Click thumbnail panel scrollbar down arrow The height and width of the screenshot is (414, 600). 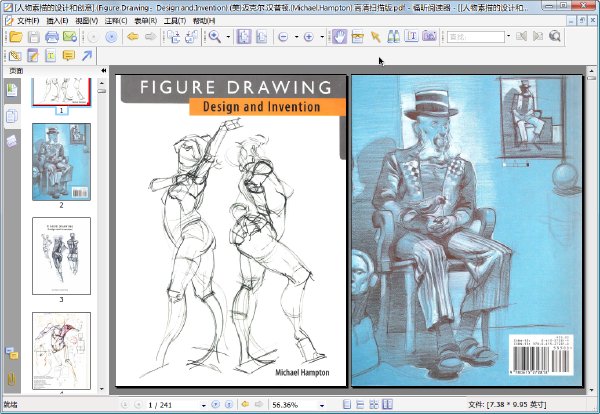(x=102, y=389)
